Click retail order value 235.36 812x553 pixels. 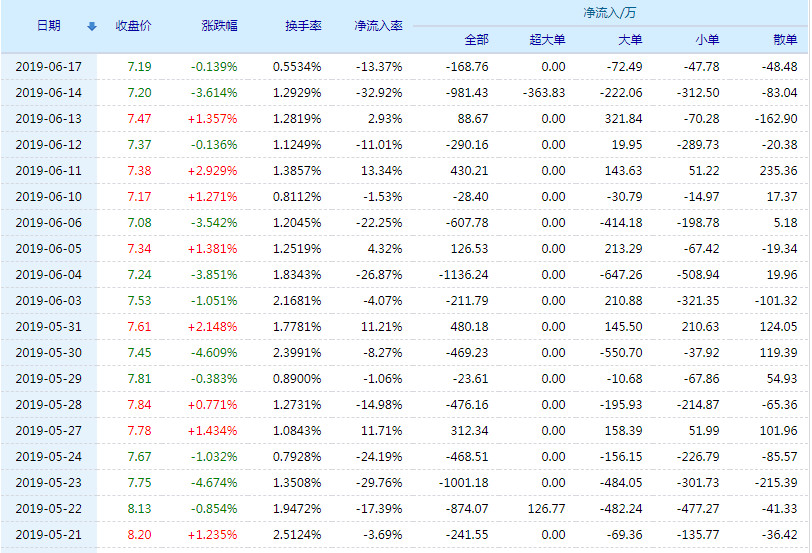coord(778,170)
